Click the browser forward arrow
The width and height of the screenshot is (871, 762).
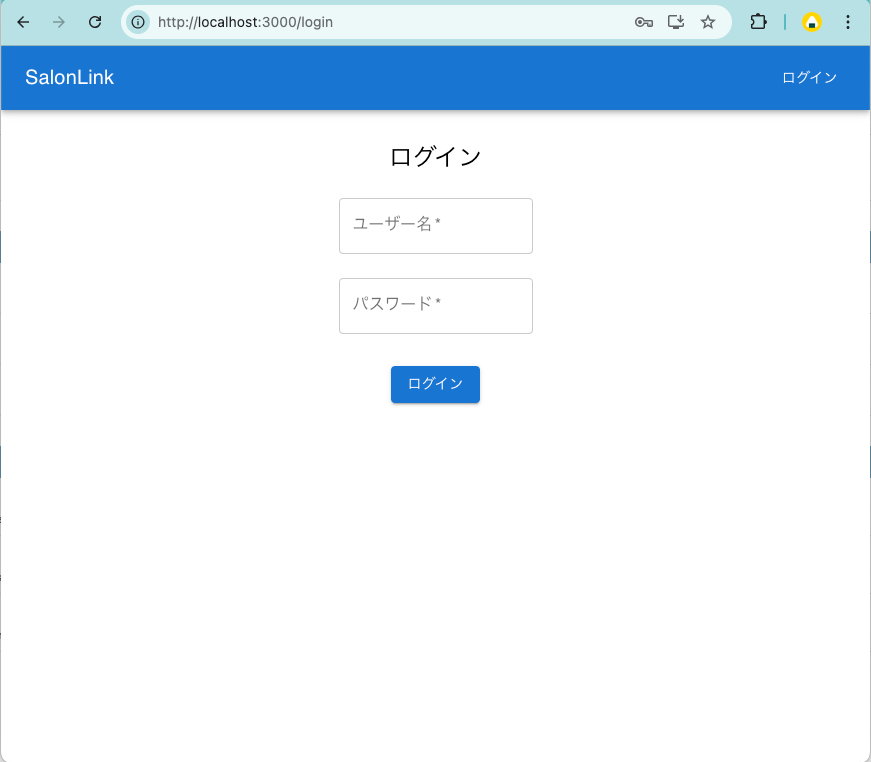click(59, 22)
